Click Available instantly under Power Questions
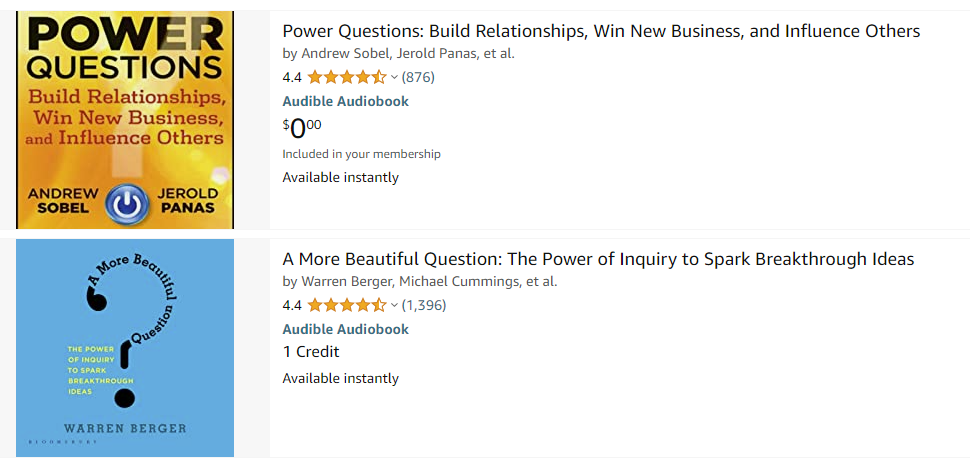This screenshot has width=970, height=466. 340,178
